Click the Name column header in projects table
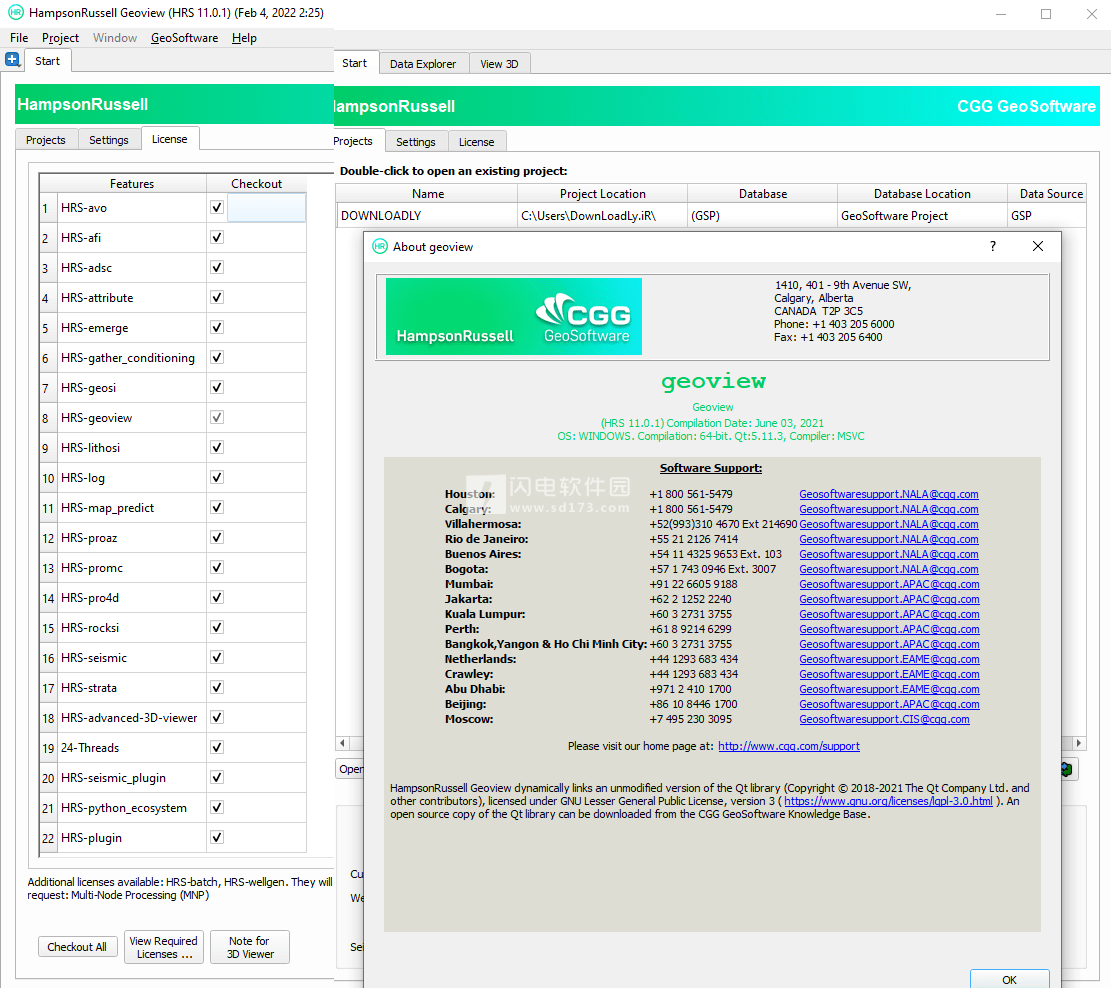The height and width of the screenshot is (988, 1111). pyautogui.click(x=427, y=193)
